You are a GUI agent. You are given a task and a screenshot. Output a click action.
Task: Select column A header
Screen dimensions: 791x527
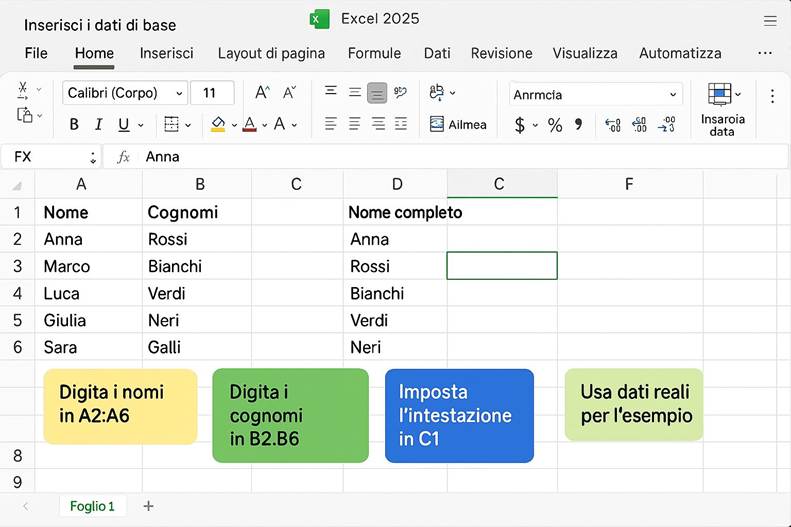[x=88, y=185]
